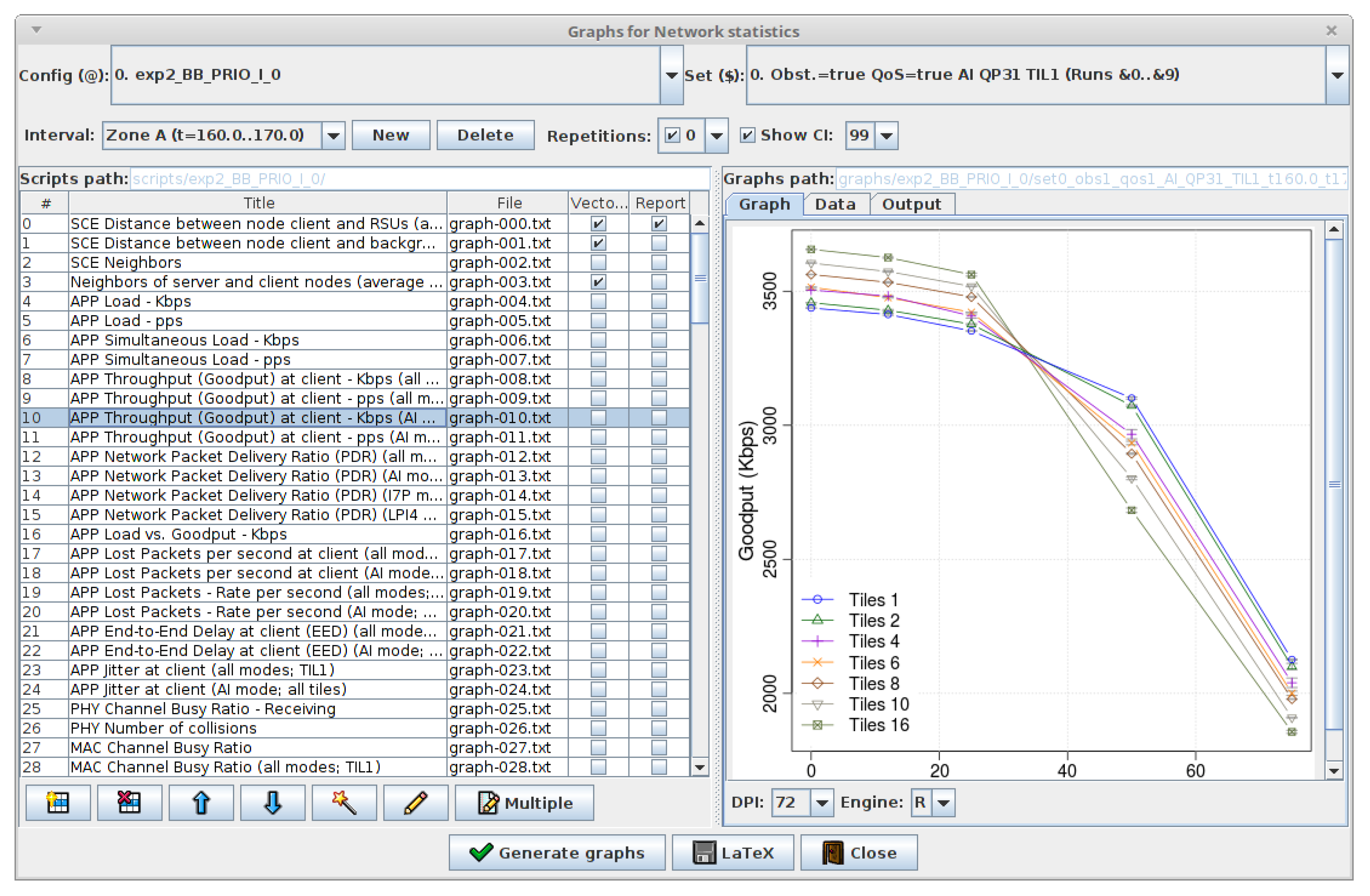
Task: Open the DPI 72 dropdown
Action: pos(821,802)
